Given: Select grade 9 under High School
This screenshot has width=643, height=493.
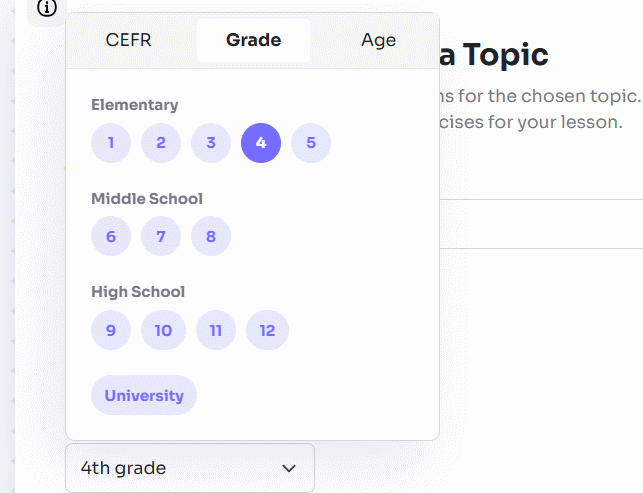Looking at the screenshot, I should (111, 330).
